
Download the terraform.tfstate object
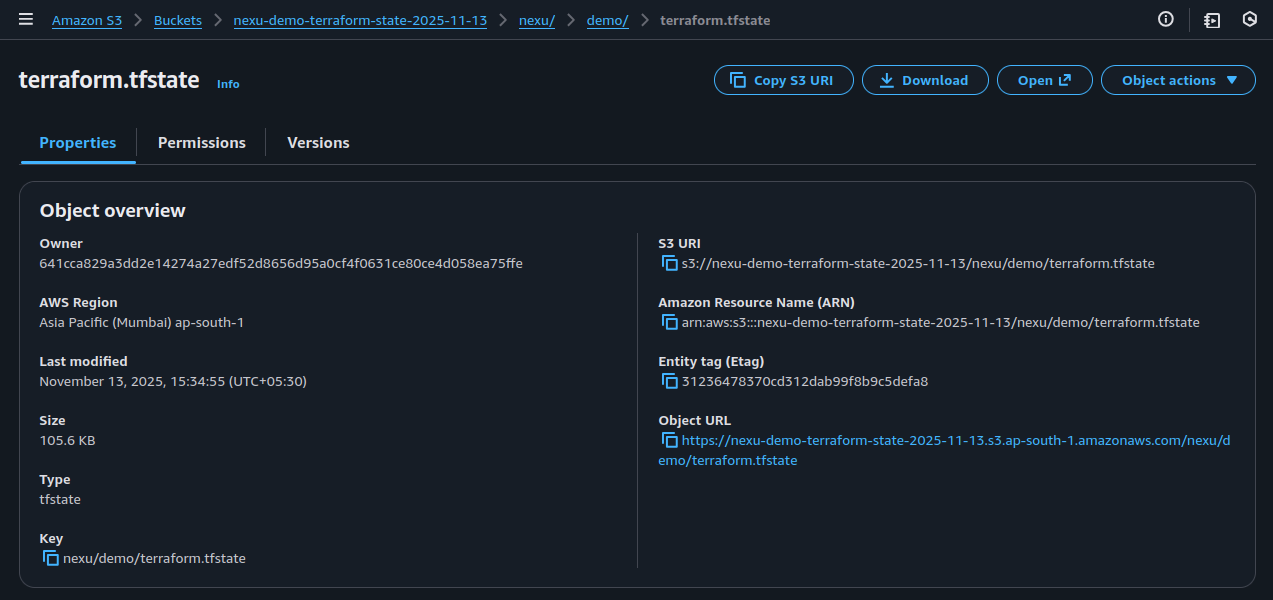924,80
